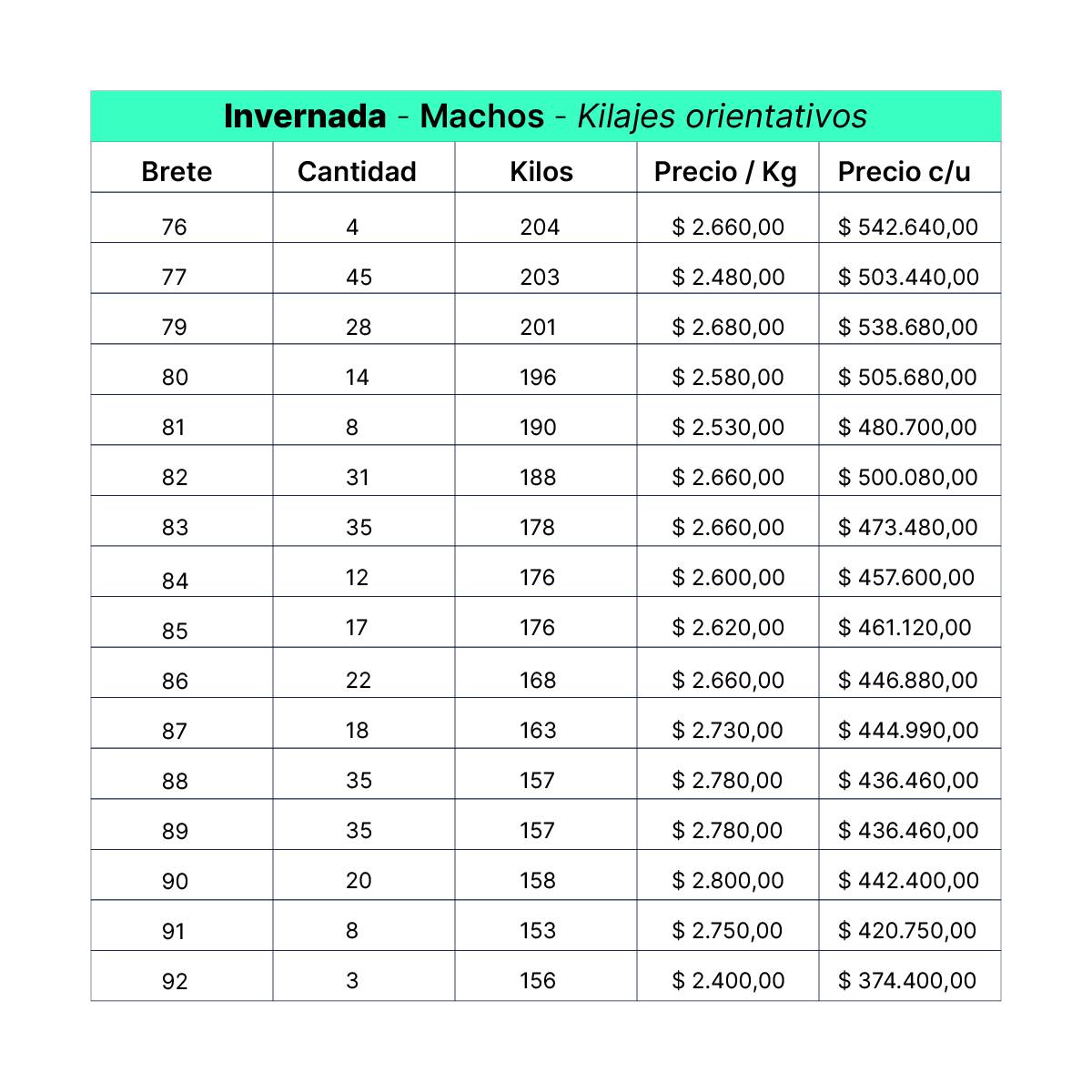
Task: Select the 201 kilos cell
Action: 538,327
